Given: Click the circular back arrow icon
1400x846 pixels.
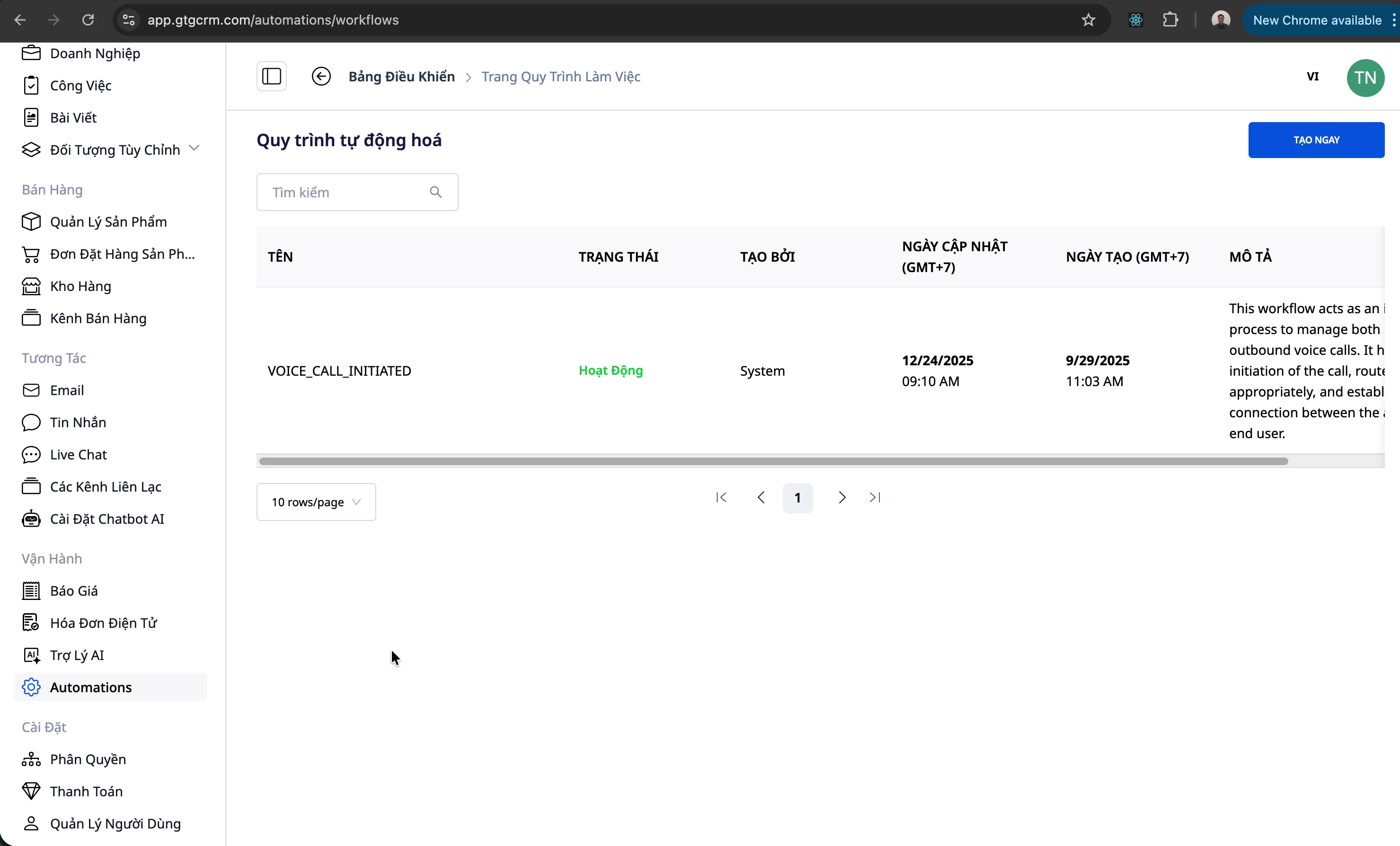Looking at the screenshot, I should pos(321,76).
